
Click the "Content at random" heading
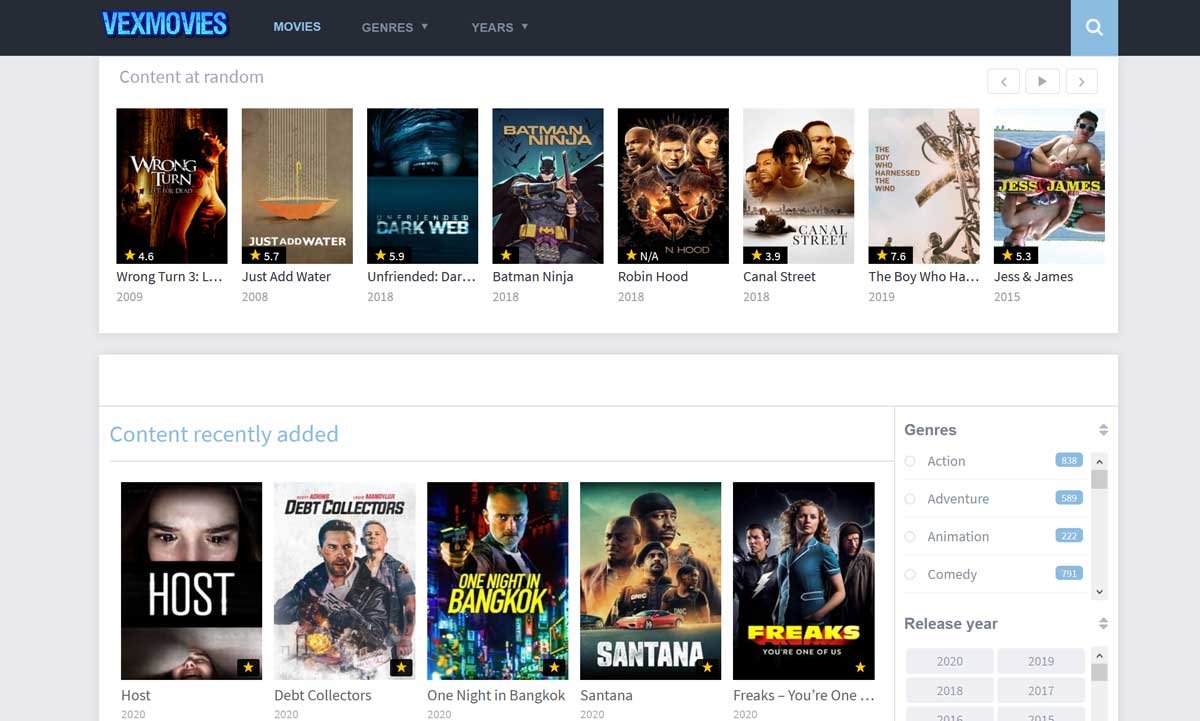(x=191, y=77)
